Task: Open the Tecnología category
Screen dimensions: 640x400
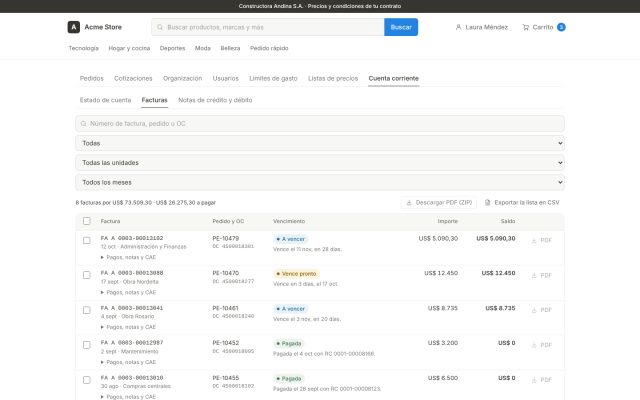Action: pos(83,48)
